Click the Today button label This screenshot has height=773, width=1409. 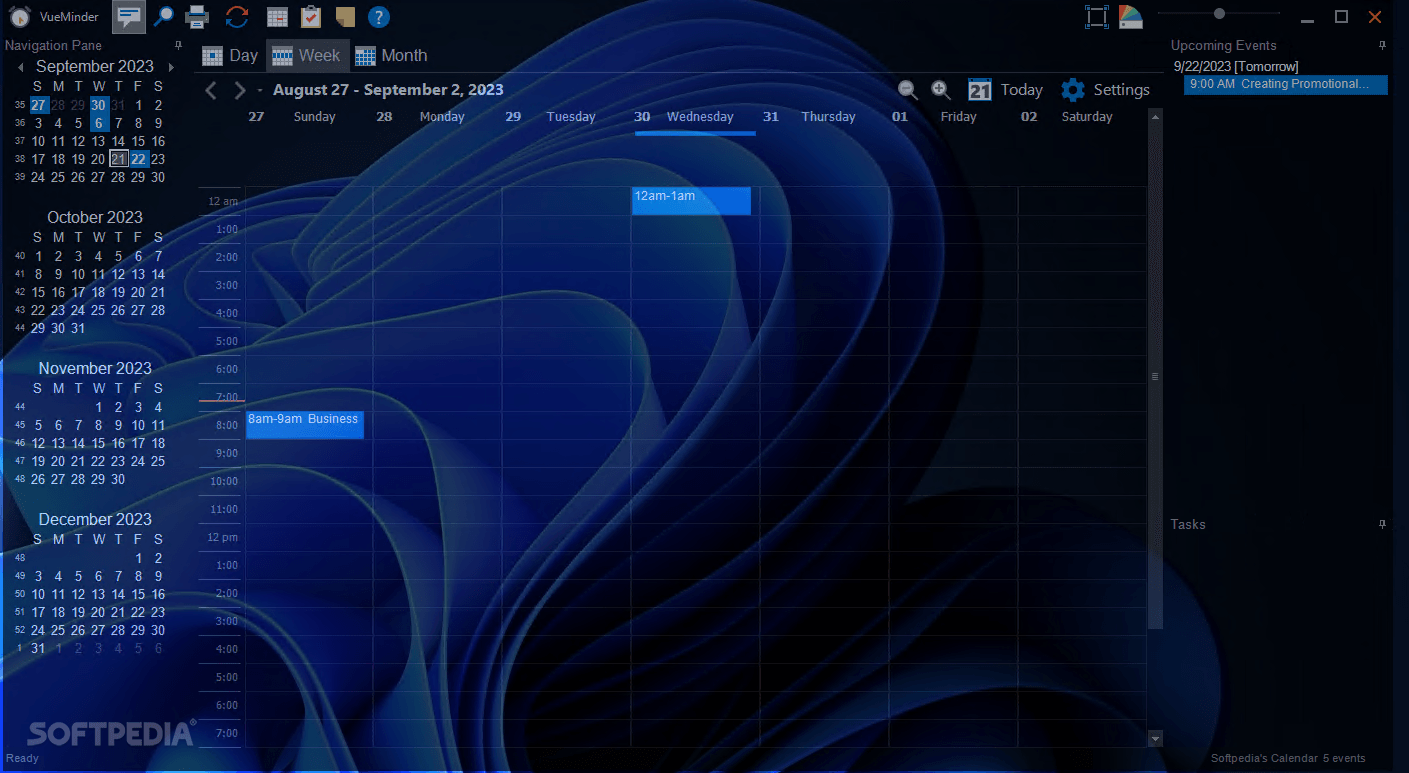click(x=1022, y=90)
